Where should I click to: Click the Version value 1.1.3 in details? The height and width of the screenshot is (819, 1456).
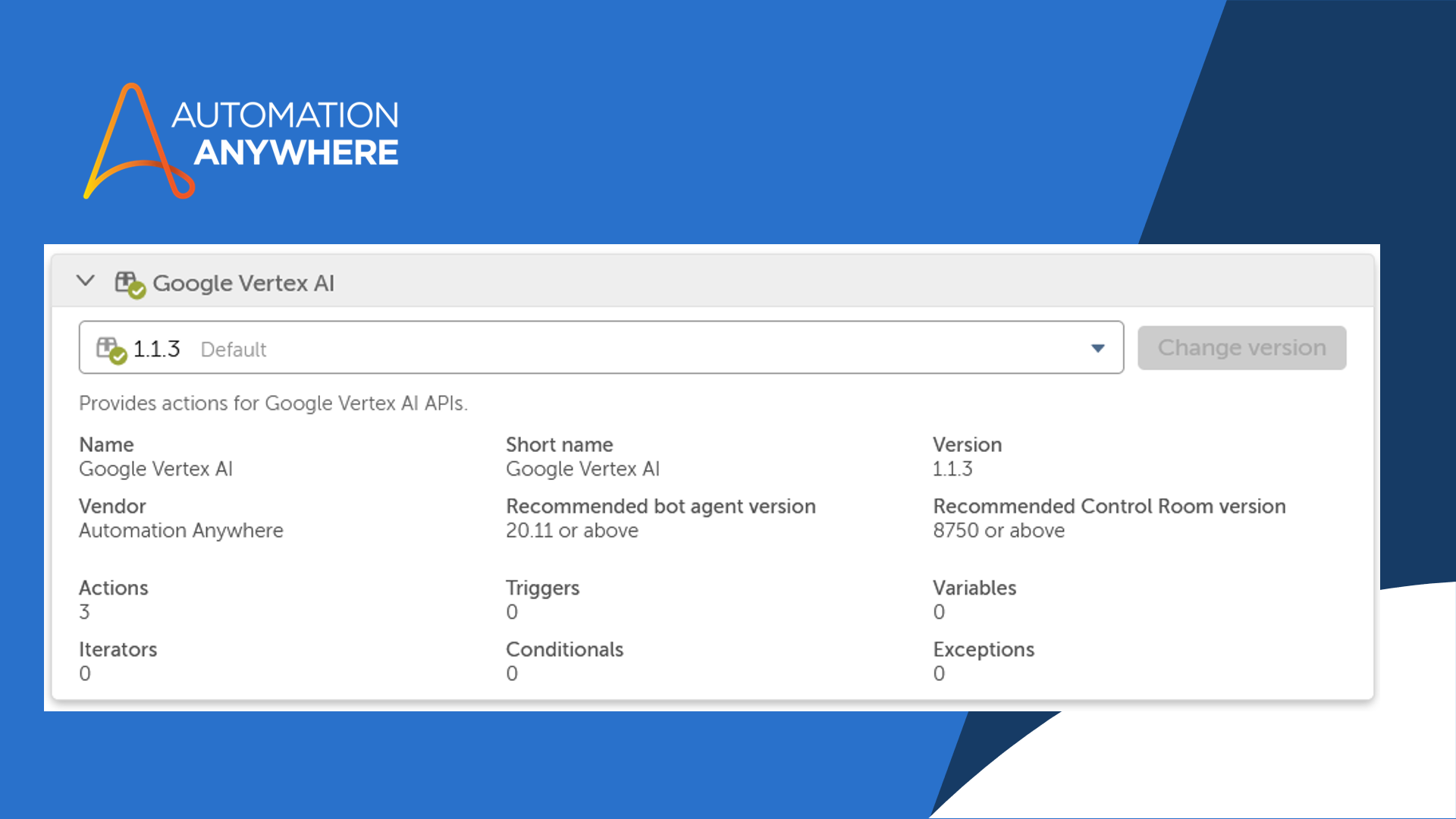952,469
